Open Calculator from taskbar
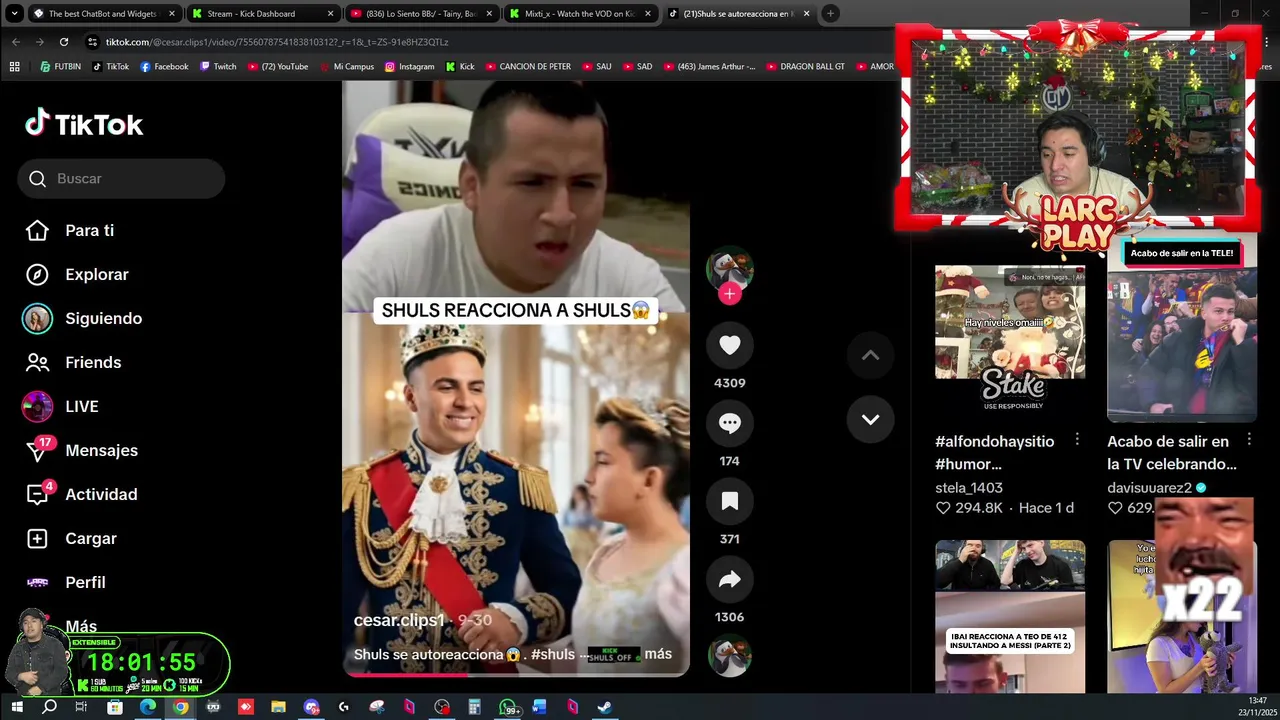The width and height of the screenshot is (1280, 720). (x=474, y=707)
